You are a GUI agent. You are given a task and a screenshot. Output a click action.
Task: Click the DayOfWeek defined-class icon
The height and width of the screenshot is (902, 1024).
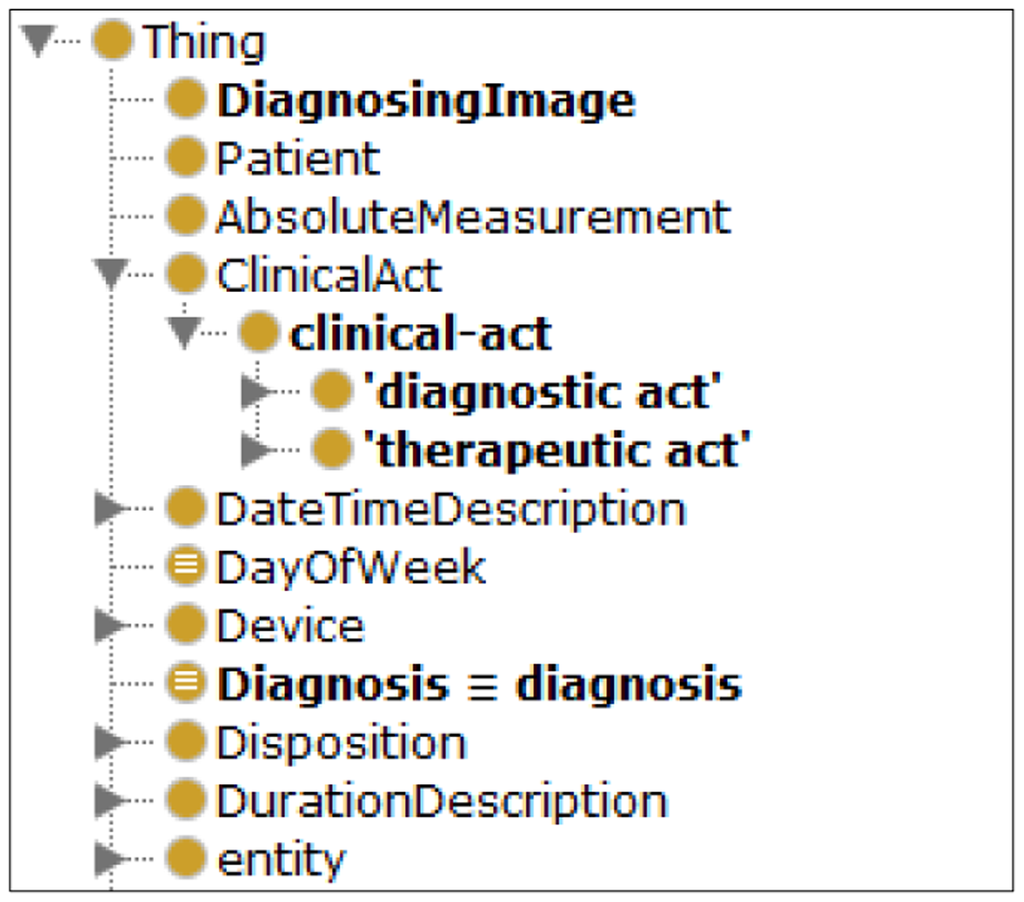(185, 568)
